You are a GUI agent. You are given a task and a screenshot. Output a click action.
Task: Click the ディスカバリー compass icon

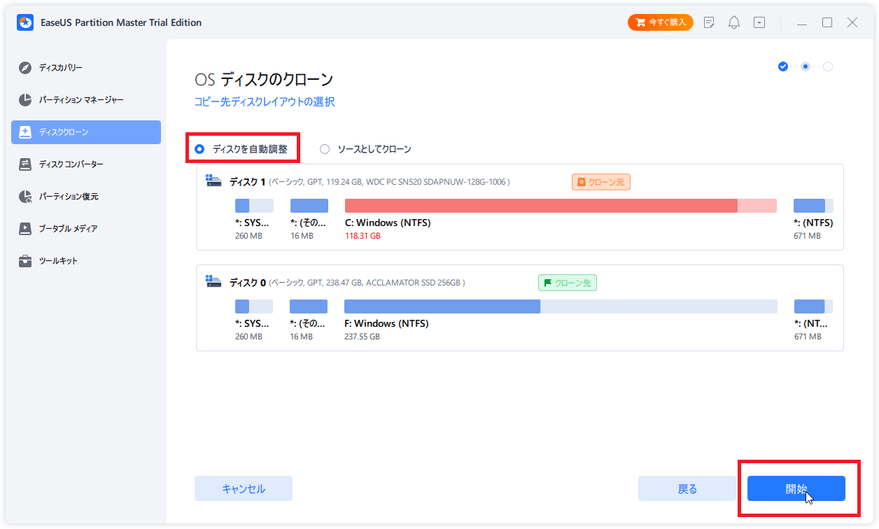pos(25,68)
